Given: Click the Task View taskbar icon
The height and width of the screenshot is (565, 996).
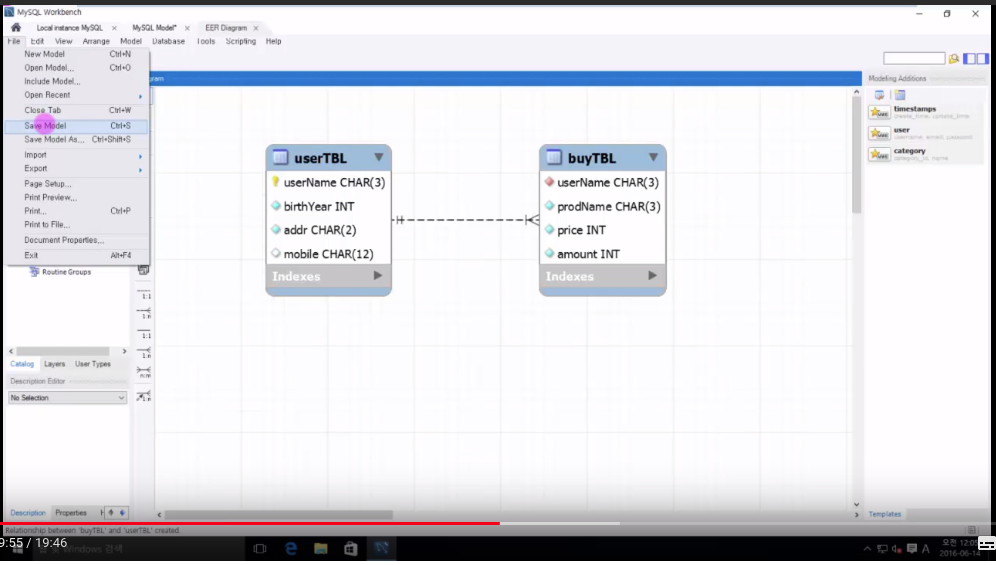Looking at the screenshot, I should click(x=260, y=548).
